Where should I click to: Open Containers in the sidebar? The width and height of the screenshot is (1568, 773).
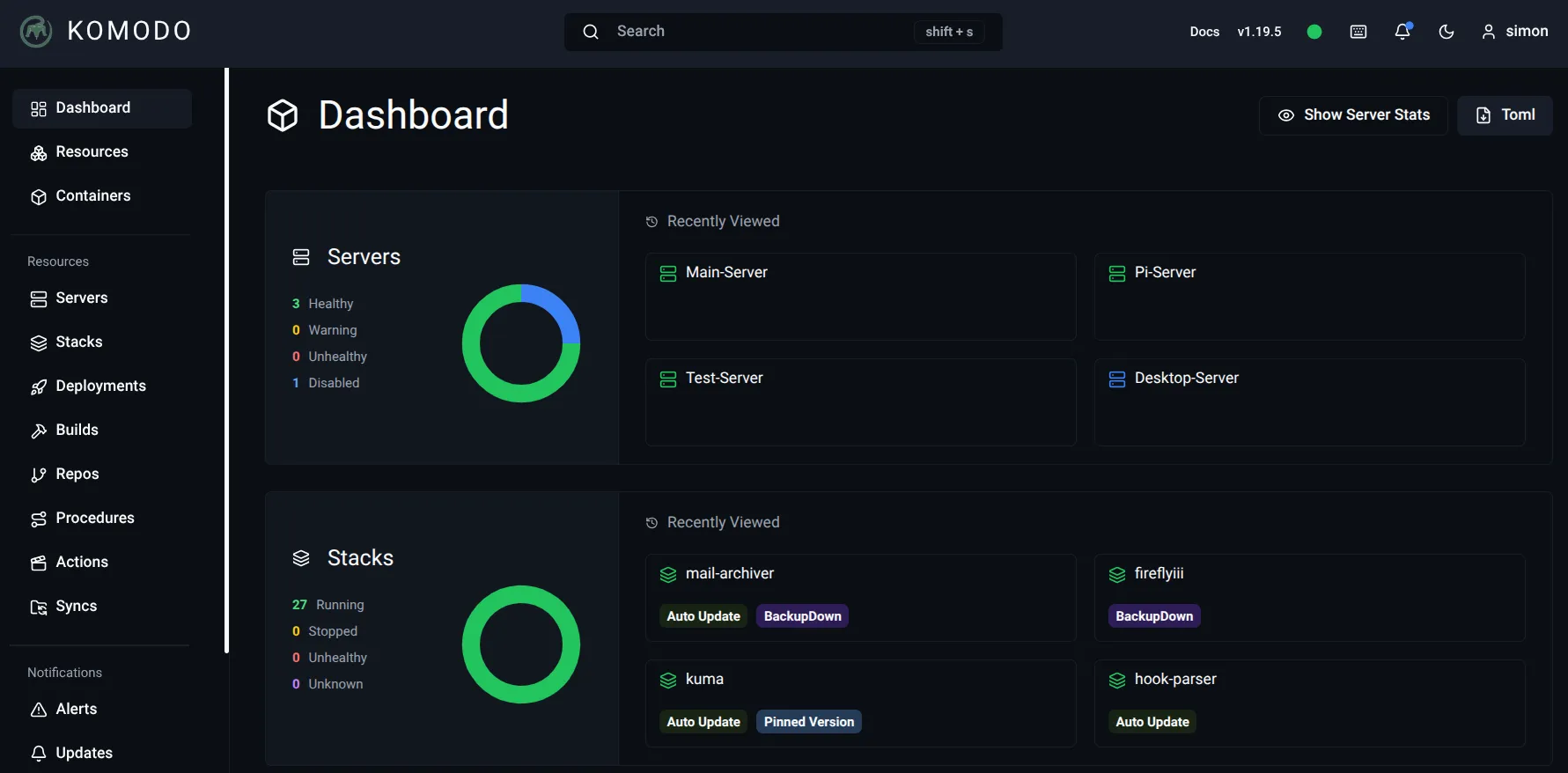click(x=102, y=196)
